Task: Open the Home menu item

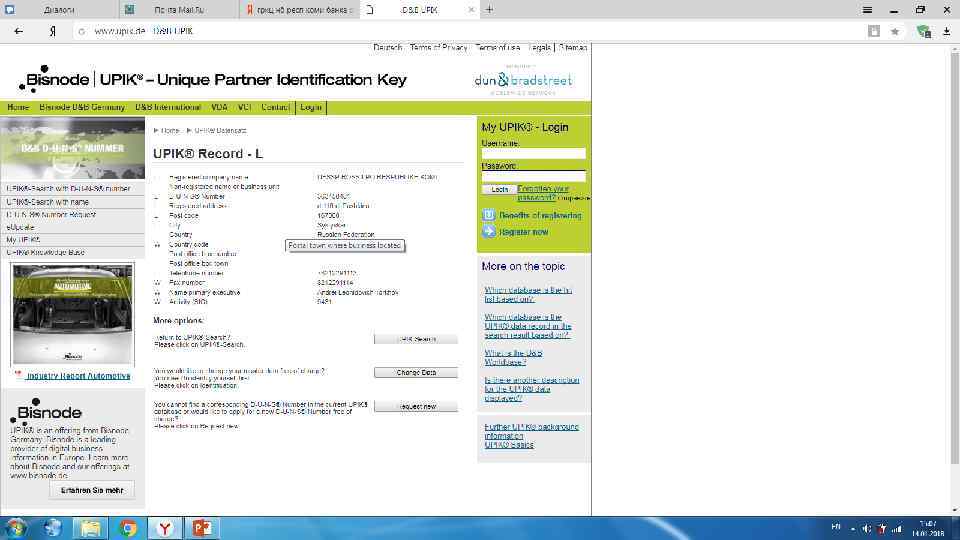Action: tap(18, 107)
